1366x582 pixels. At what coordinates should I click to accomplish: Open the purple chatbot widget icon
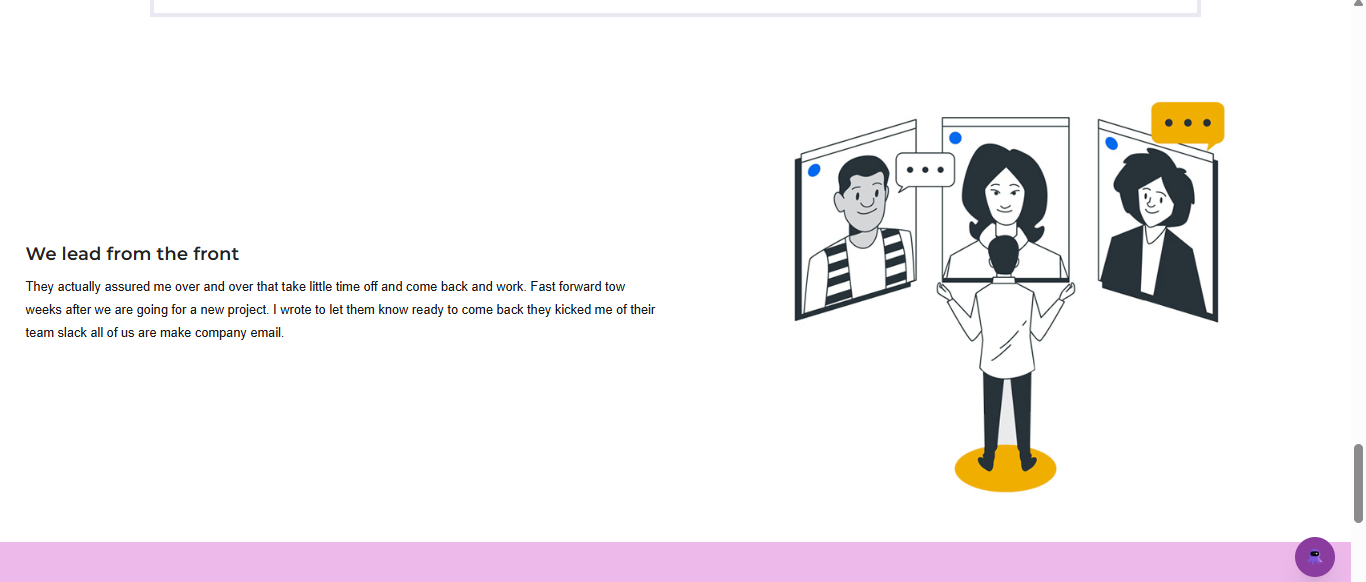pyautogui.click(x=1314, y=557)
